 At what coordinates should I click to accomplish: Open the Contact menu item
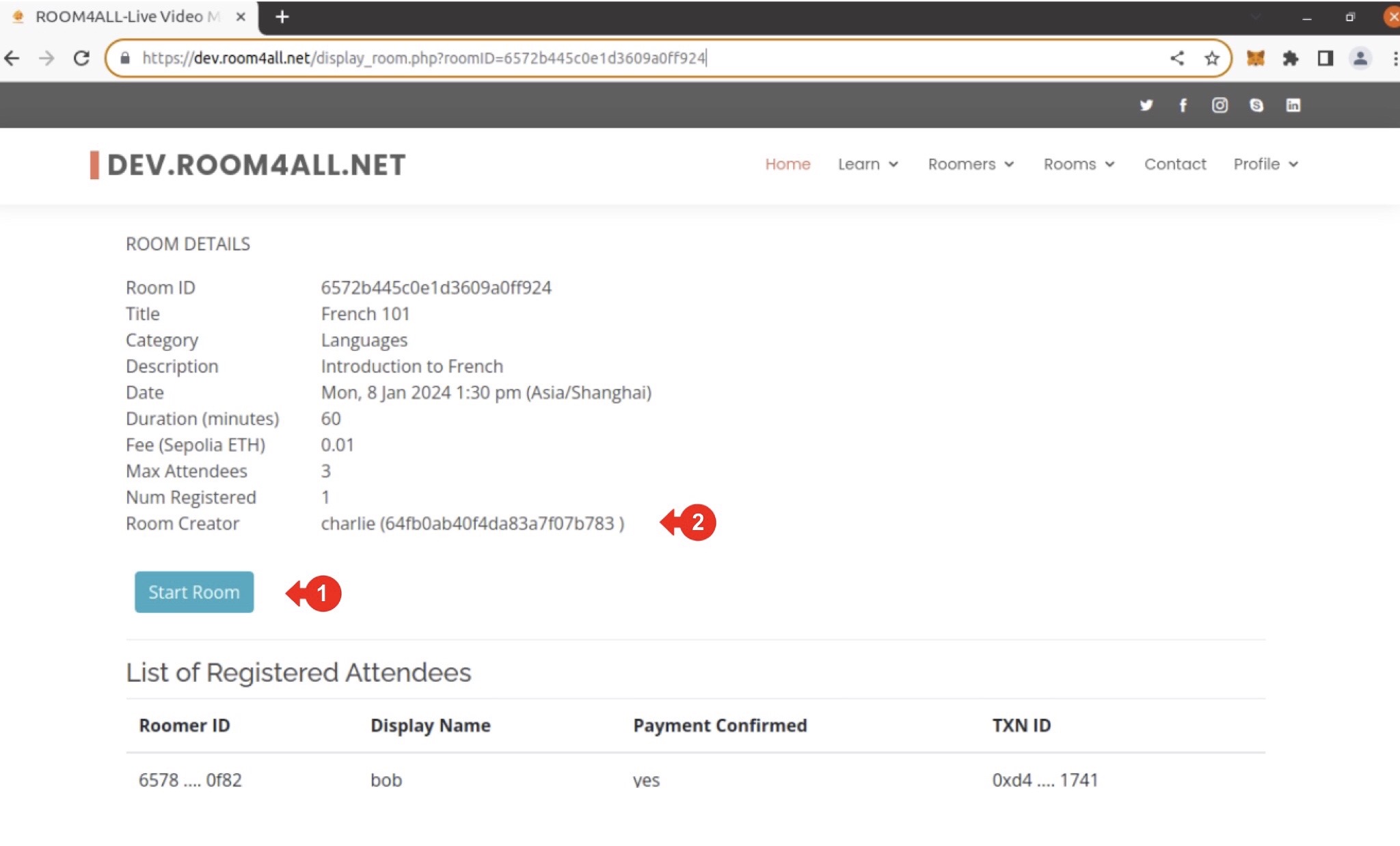[1175, 164]
